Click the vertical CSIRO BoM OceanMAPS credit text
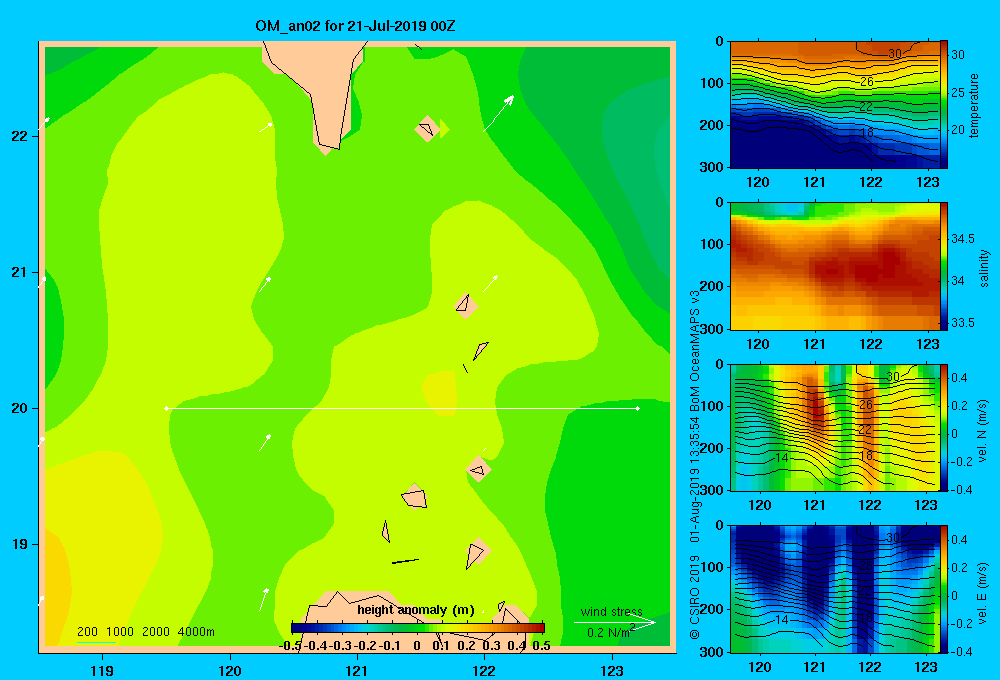 [695, 464]
